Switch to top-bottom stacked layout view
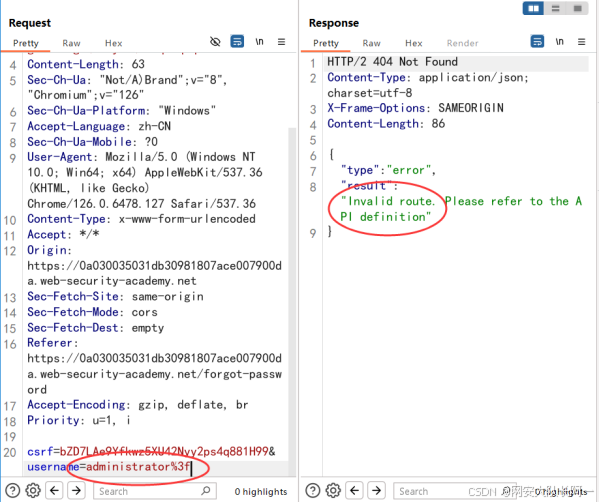600x503 pixels. [555, 9]
